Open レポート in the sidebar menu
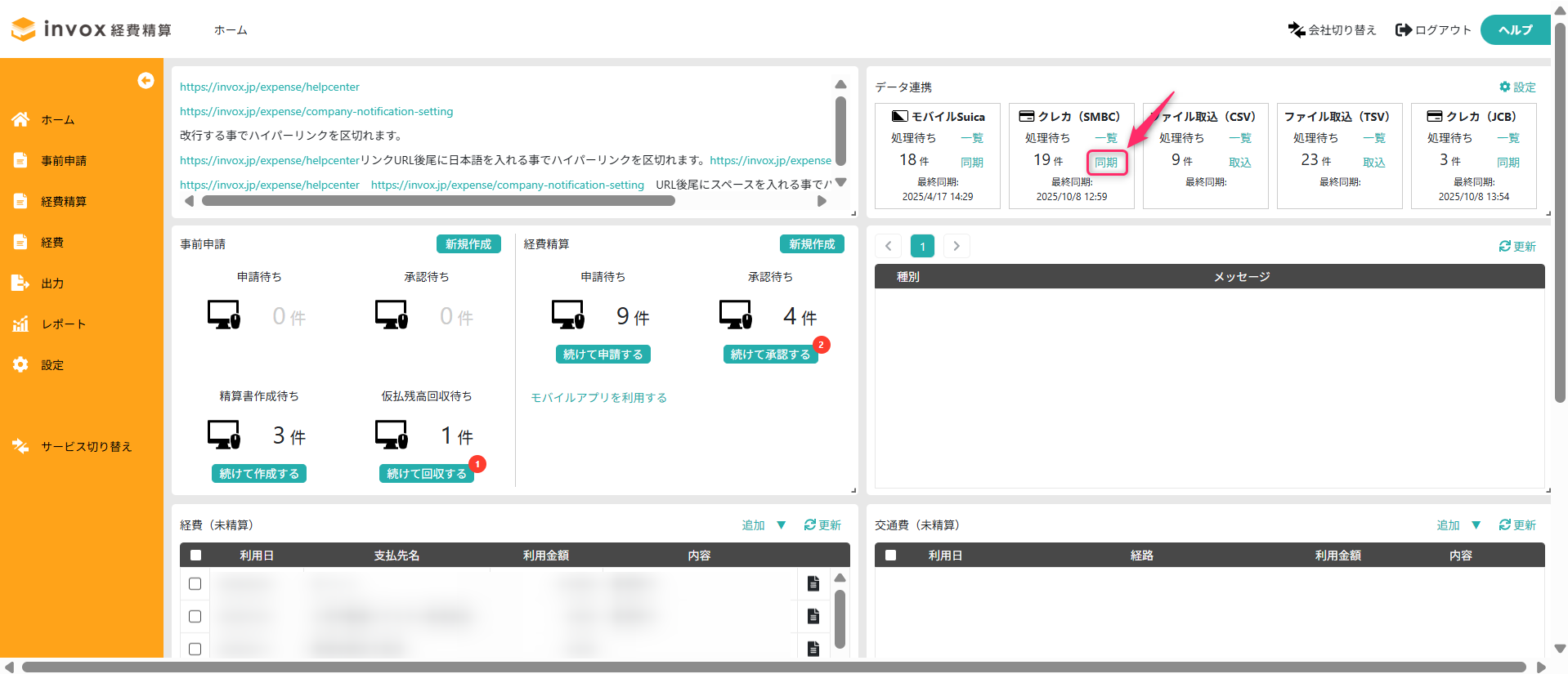Image resolution: width=1568 pixels, height=674 pixels. click(x=63, y=324)
